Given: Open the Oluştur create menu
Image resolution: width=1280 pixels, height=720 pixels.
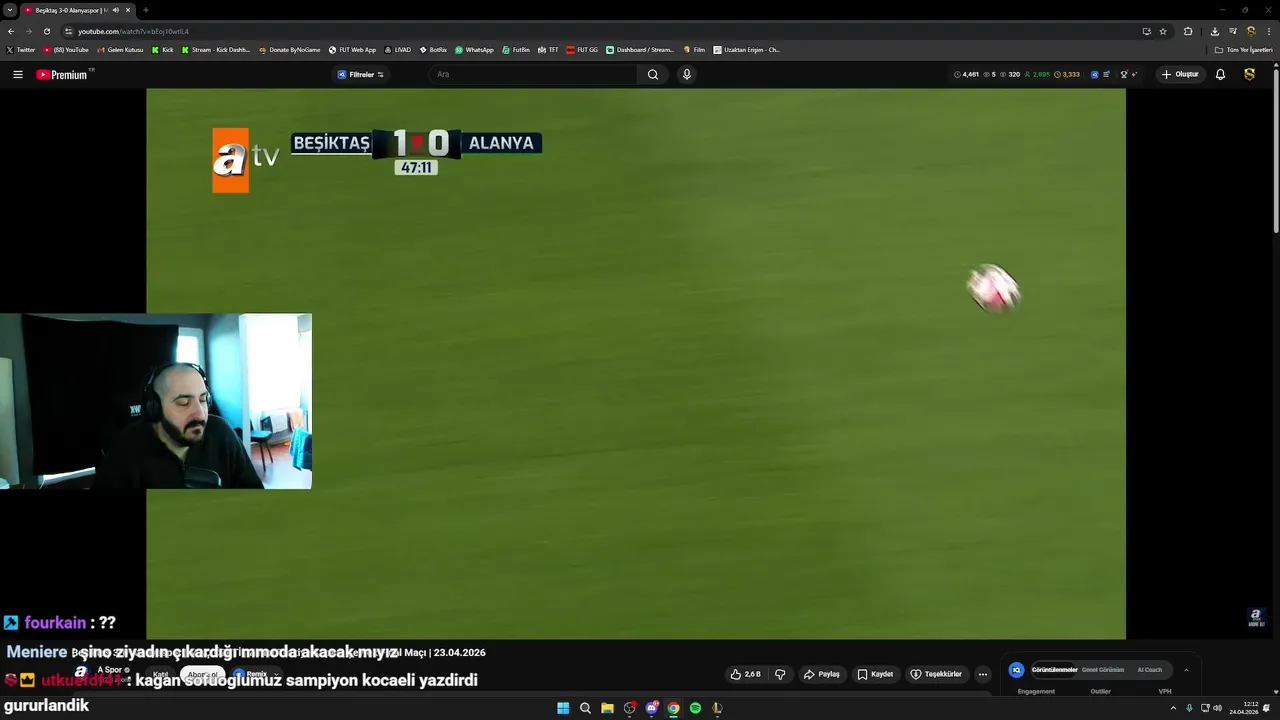Looking at the screenshot, I should click(x=1180, y=74).
